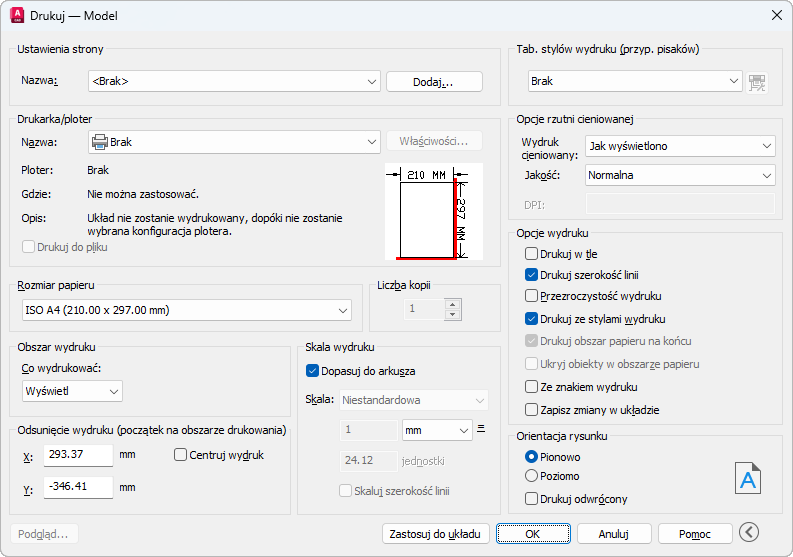
Task: Click the collapse dialog arrow icon
Action: click(749, 533)
